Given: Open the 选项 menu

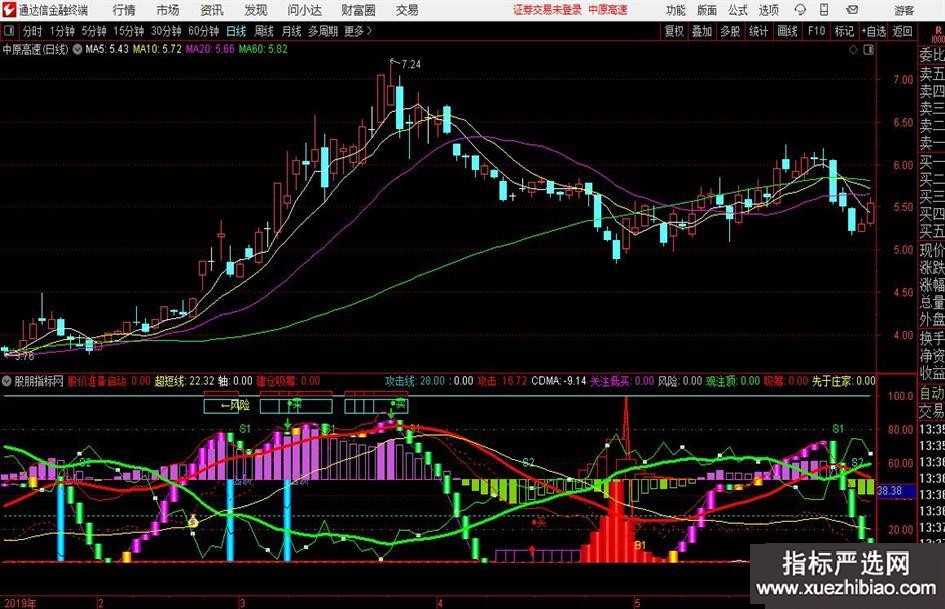Looking at the screenshot, I should point(768,10).
